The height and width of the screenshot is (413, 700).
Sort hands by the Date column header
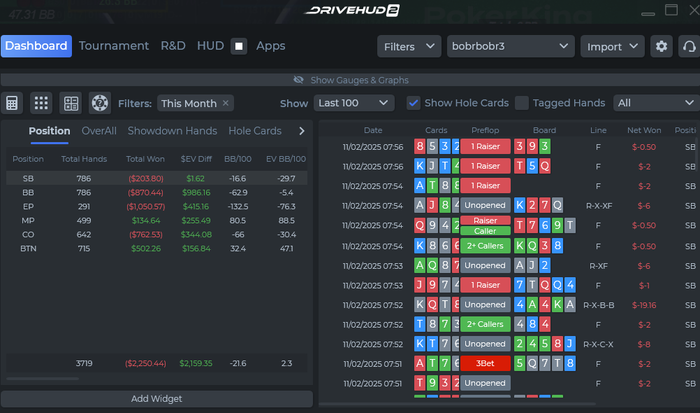373,130
